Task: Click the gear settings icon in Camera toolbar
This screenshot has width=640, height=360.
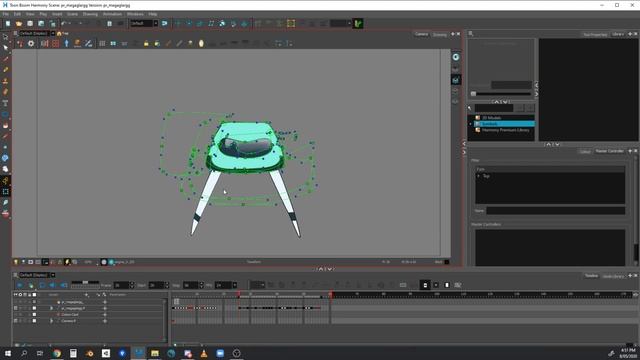Action: click(31, 43)
